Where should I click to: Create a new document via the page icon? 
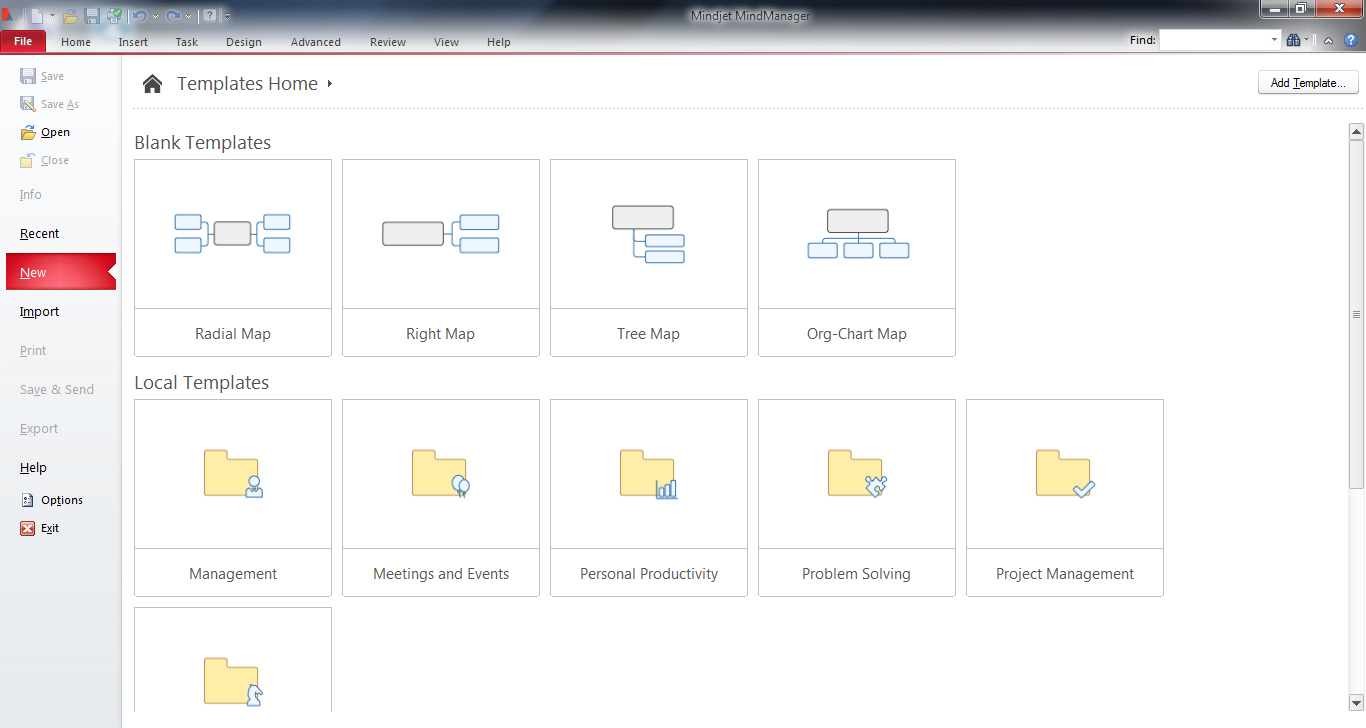tap(36, 15)
